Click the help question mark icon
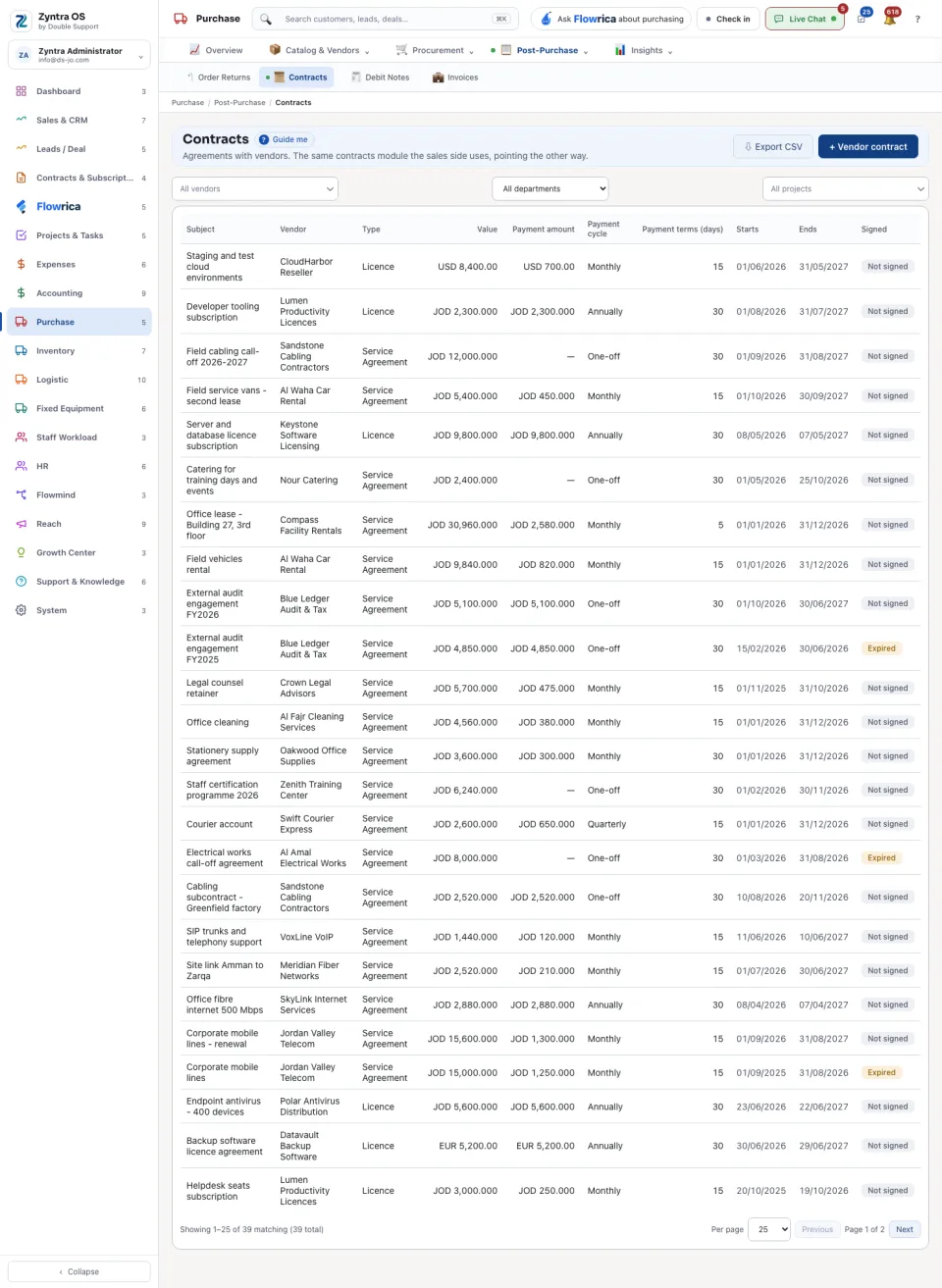 917,19
